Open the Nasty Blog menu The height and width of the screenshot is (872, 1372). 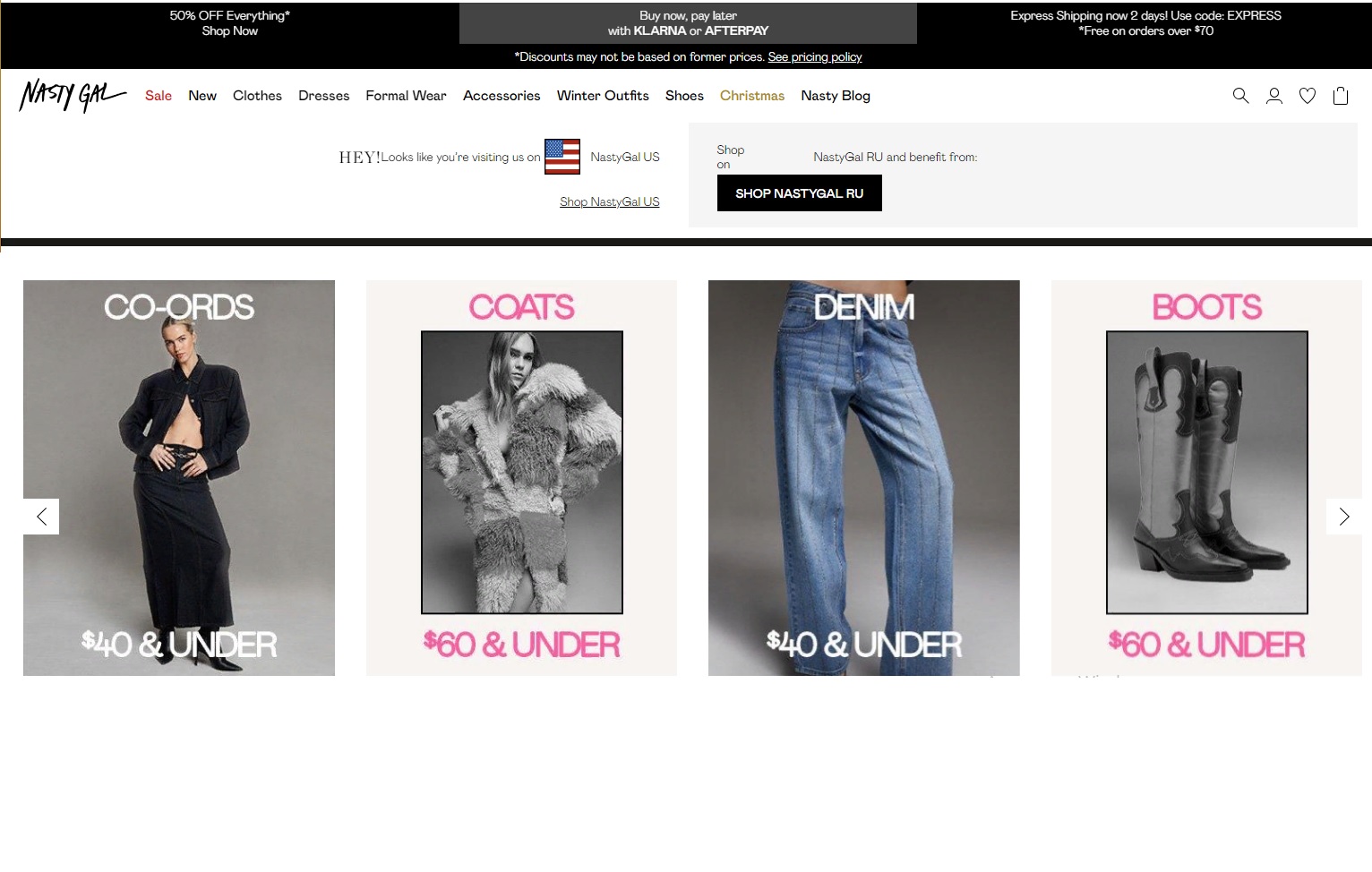(x=836, y=96)
